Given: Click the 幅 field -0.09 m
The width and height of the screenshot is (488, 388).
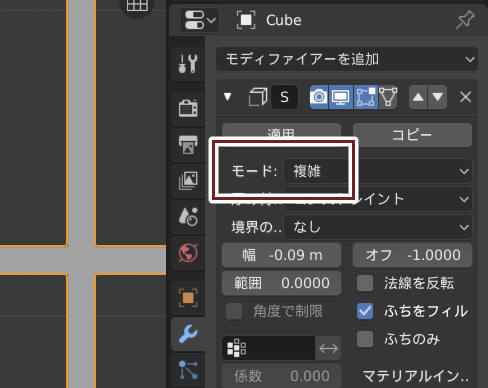Looking at the screenshot, I should (x=281, y=255).
